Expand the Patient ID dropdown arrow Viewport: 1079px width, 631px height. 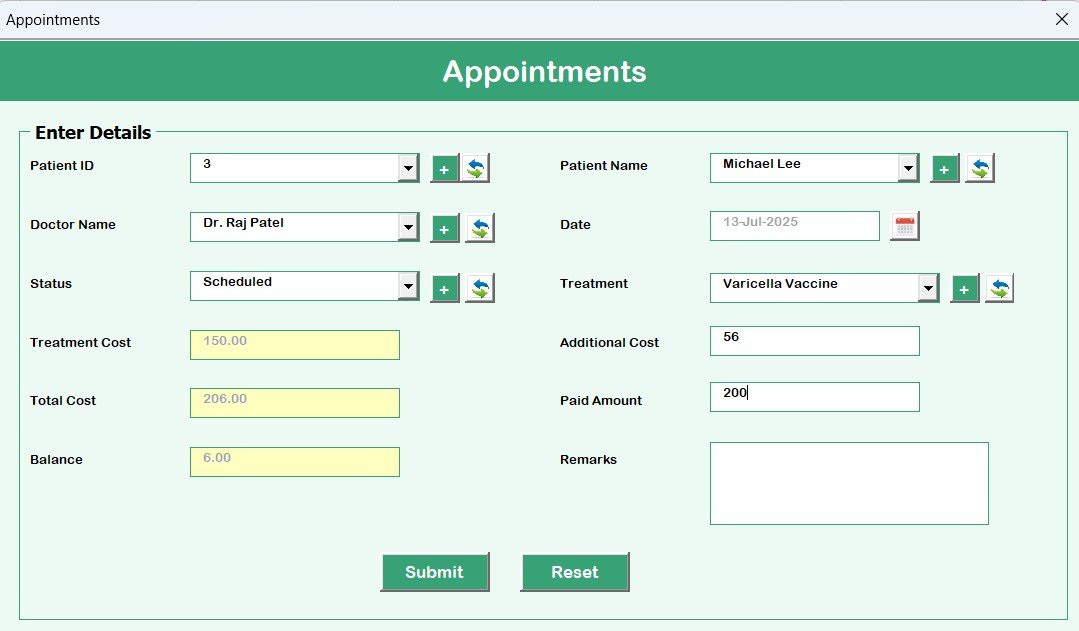(408, 168)
